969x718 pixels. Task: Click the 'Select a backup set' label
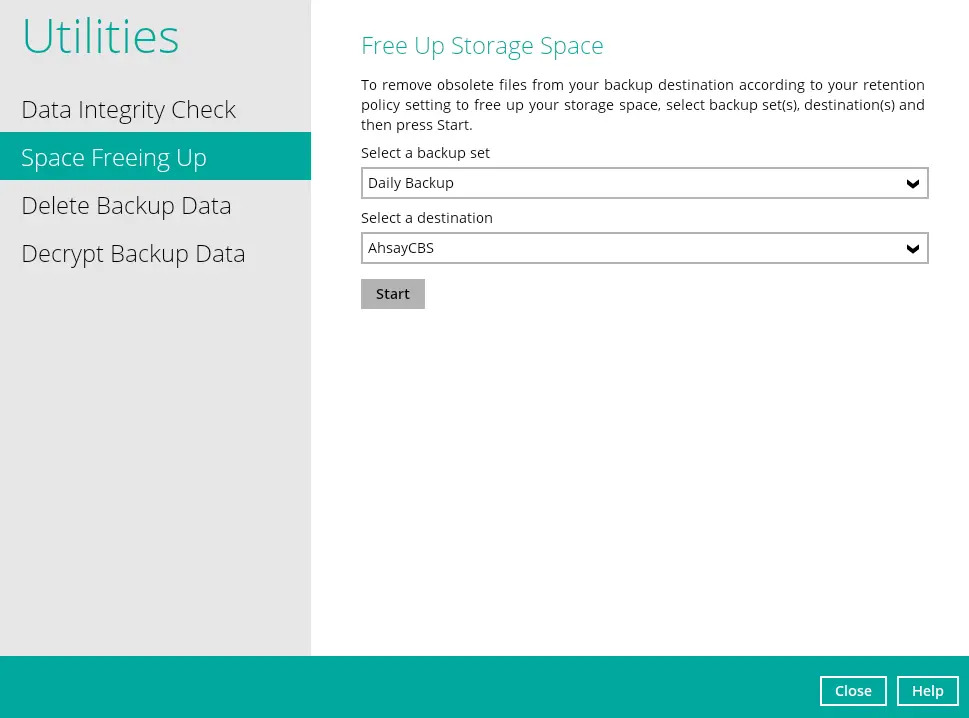coord(425,153)
